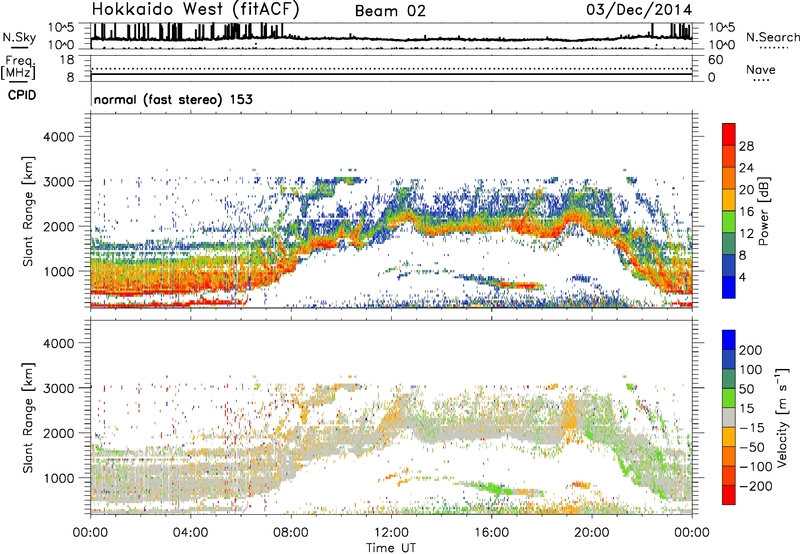The width and height of the screenshot is (800, 554).
Task: Click the date '03/Dec/2014'
Action: [639, 10]
